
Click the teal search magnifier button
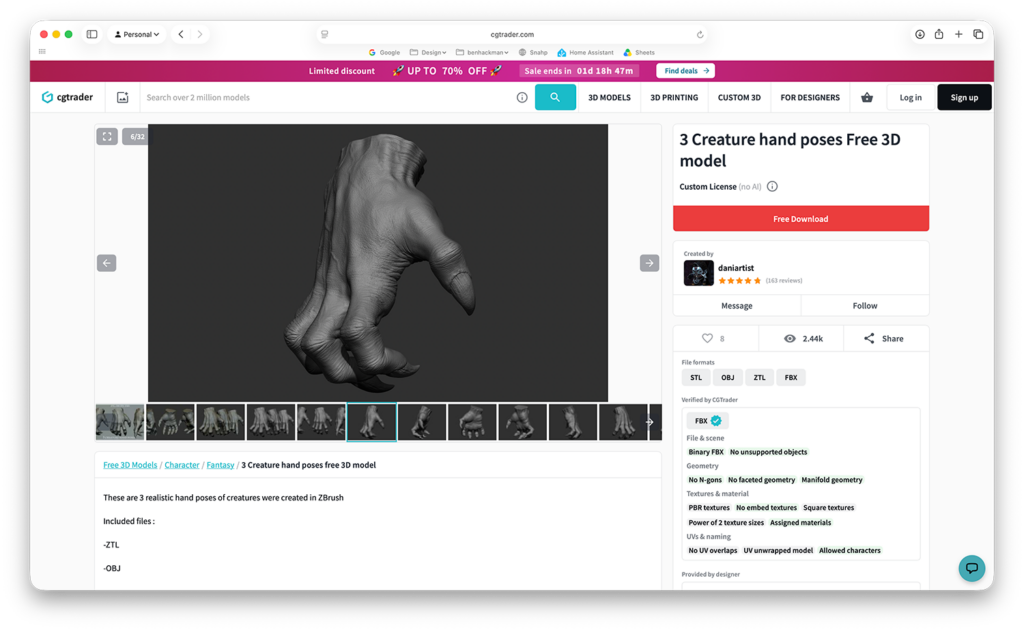tap(555, 97)
